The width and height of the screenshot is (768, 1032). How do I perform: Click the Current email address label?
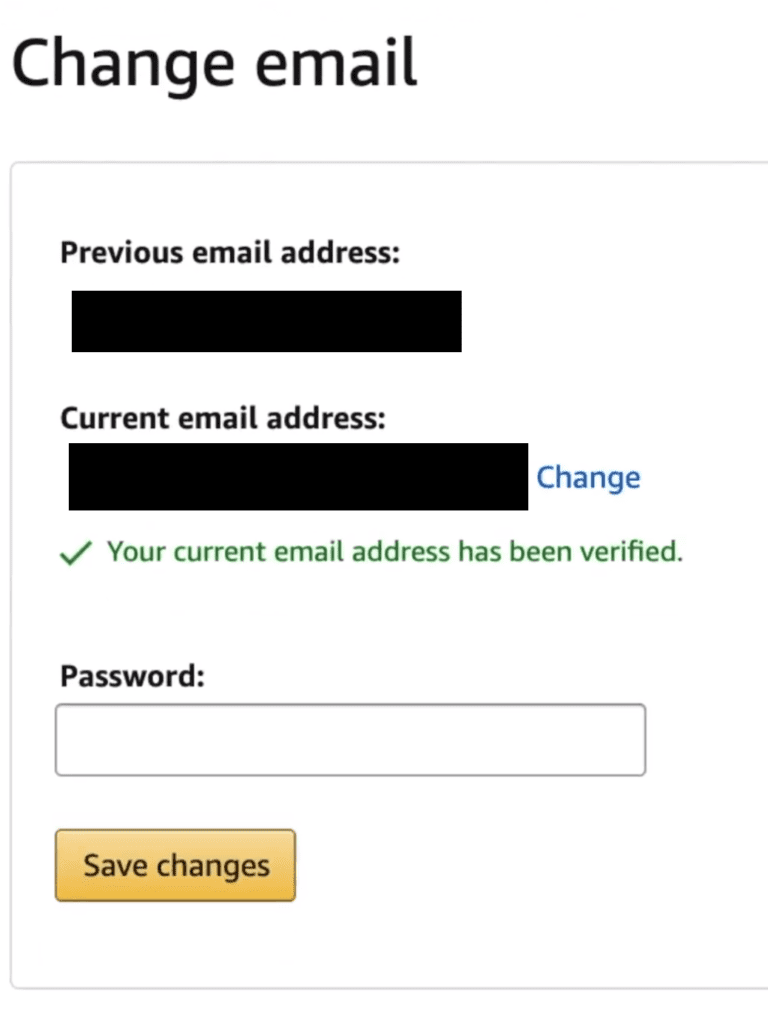[222, 418]
